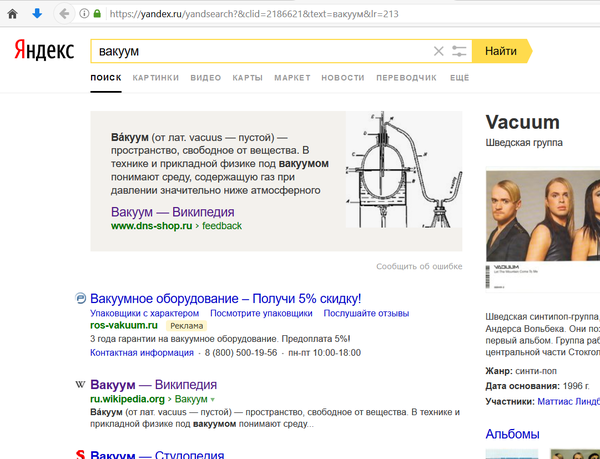Click Маттиас Линдблум participant link
600x459 pixels.
click(x=569, y=402)
